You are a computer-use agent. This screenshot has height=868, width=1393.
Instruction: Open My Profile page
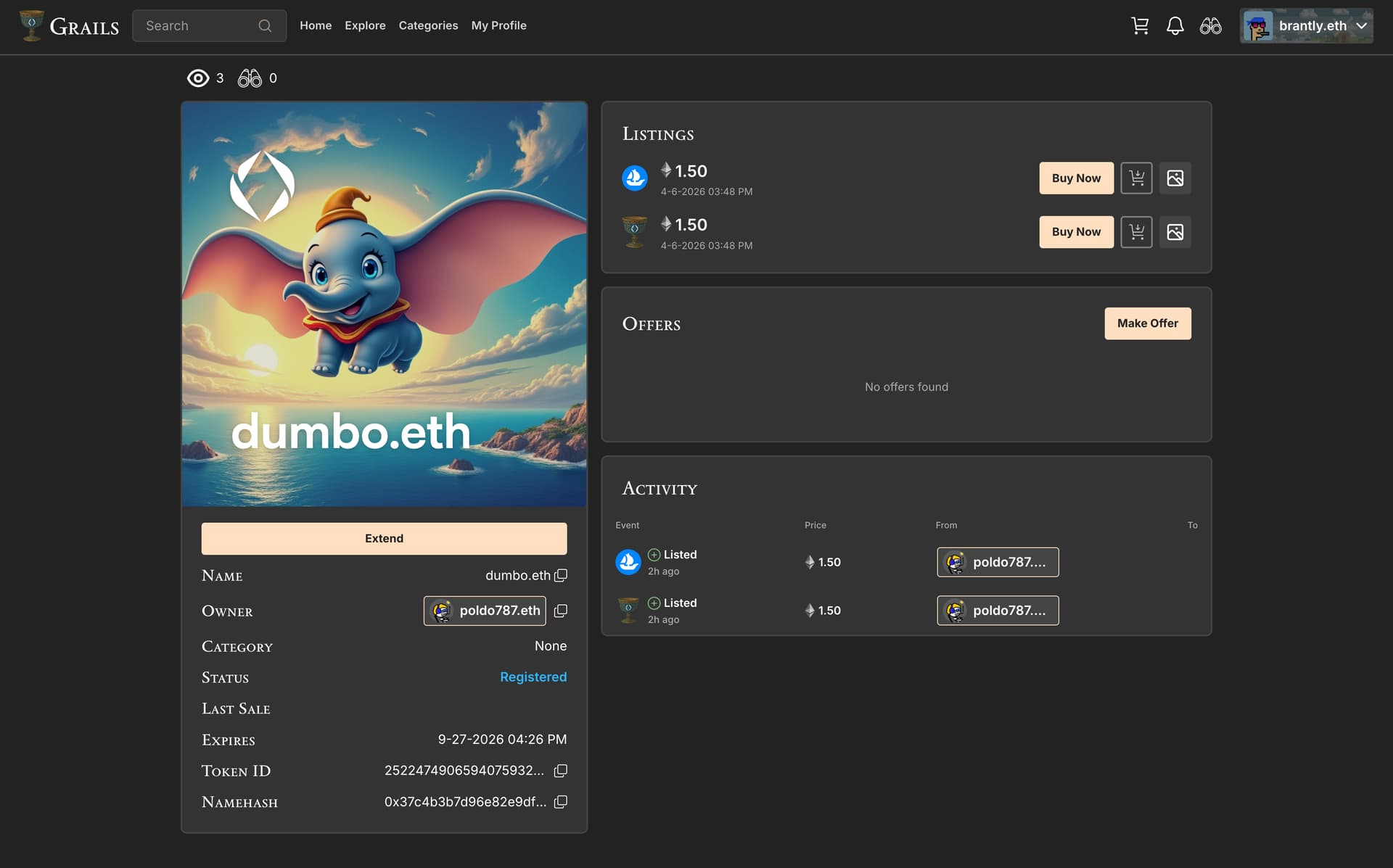[x=498, y=25]
